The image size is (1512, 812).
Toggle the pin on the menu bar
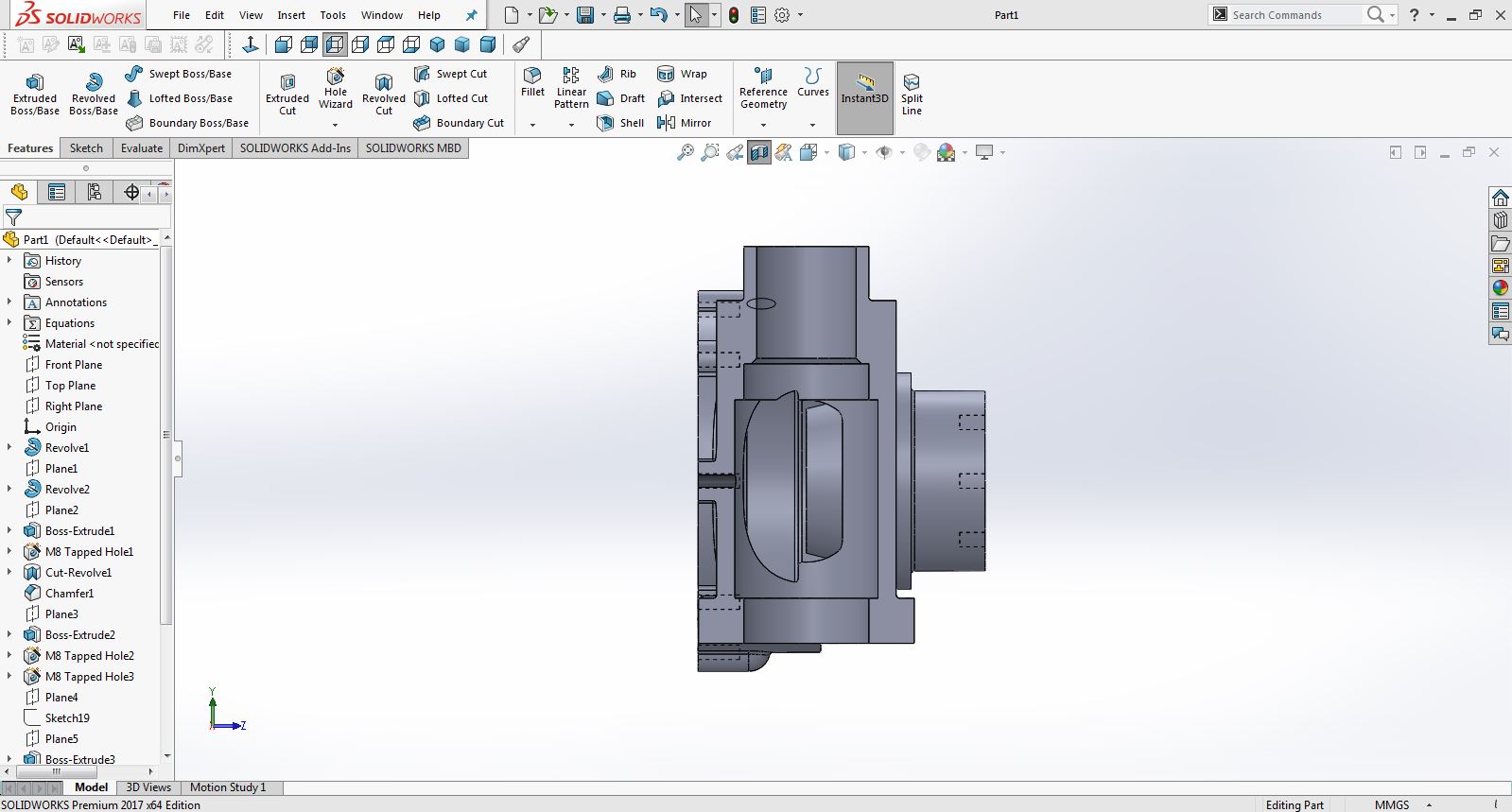(471, 15)
